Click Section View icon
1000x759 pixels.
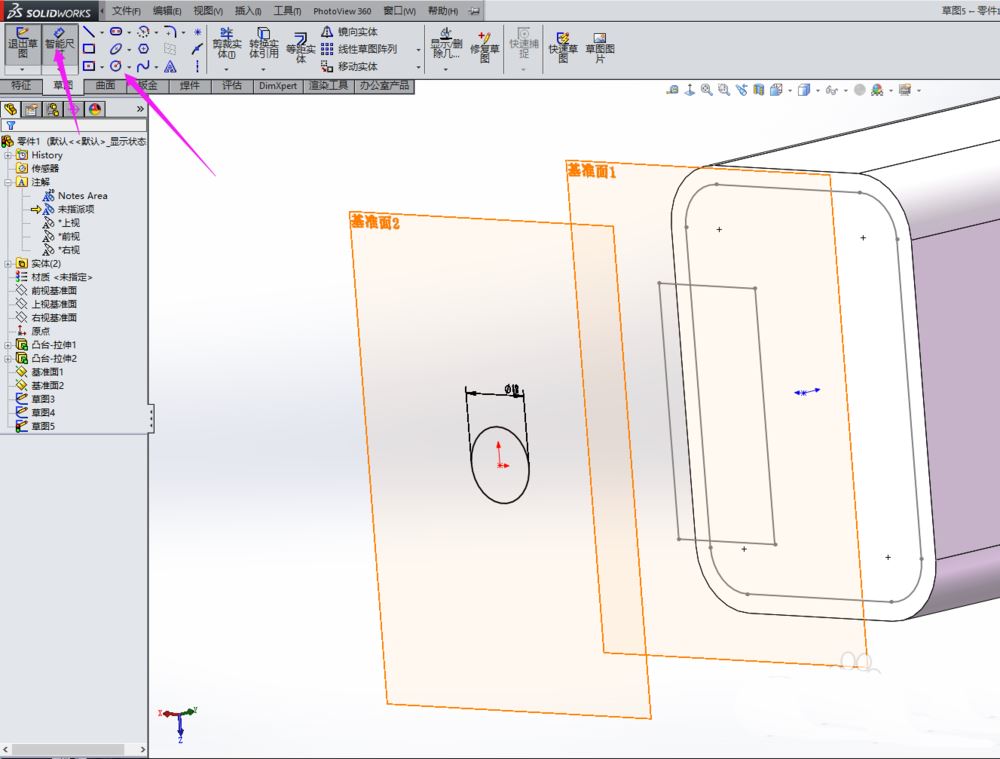click(758, 90)
